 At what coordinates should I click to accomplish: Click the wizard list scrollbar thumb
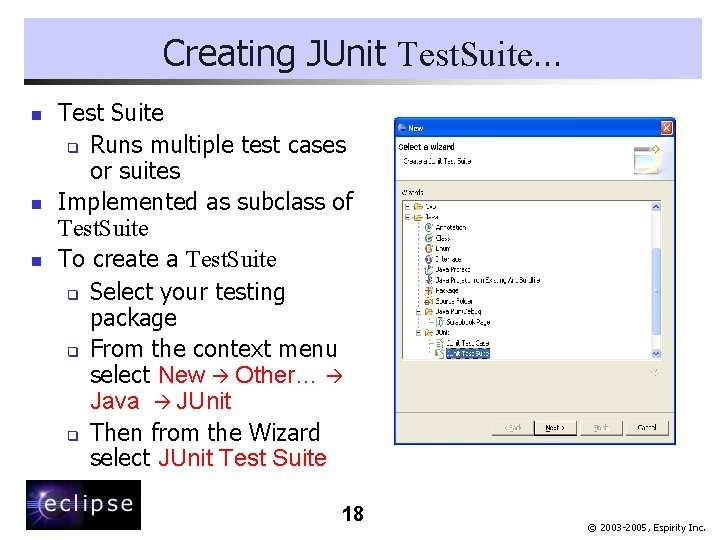656,291
